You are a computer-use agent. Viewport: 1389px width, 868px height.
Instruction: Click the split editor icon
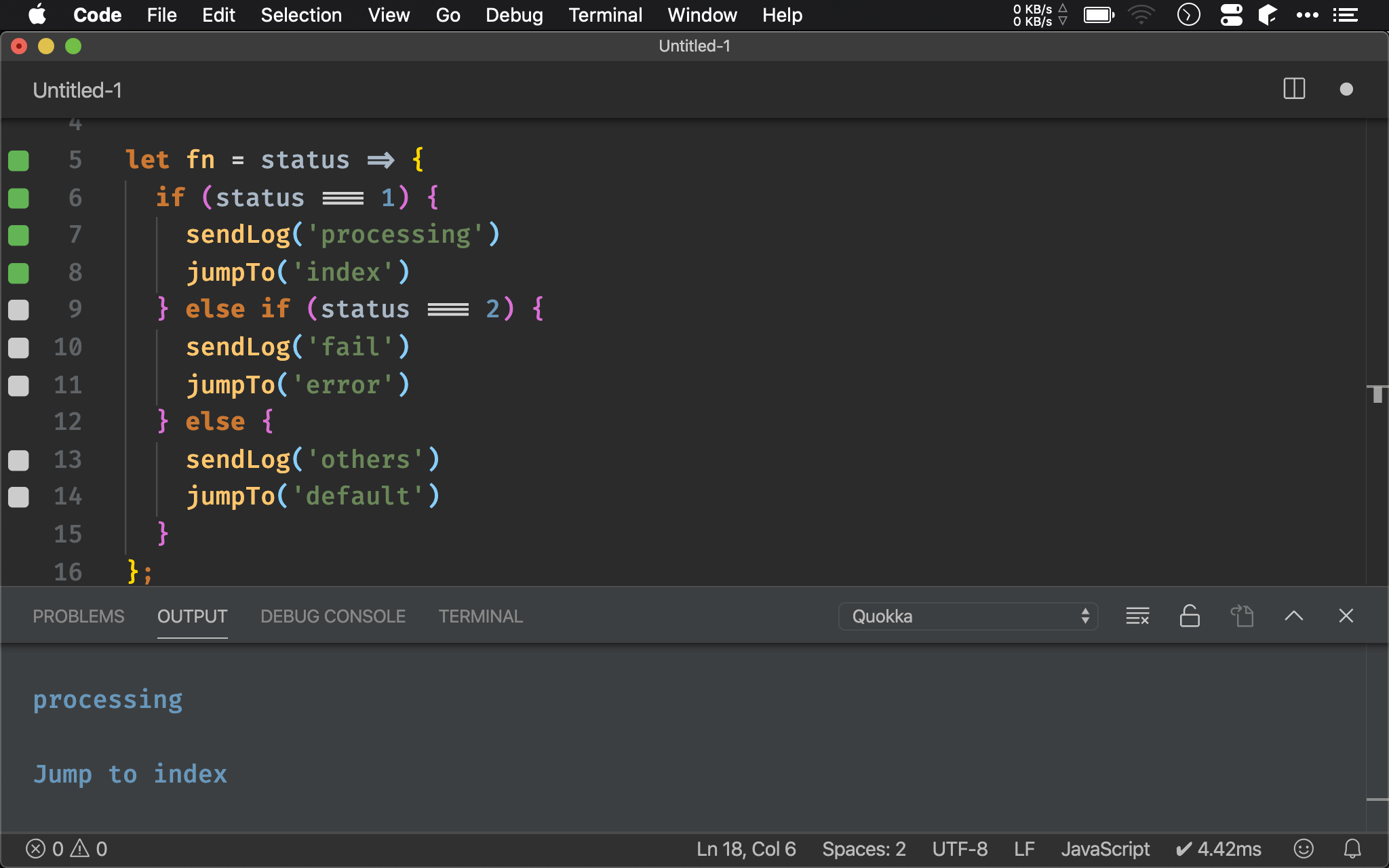click(1294, 89)
